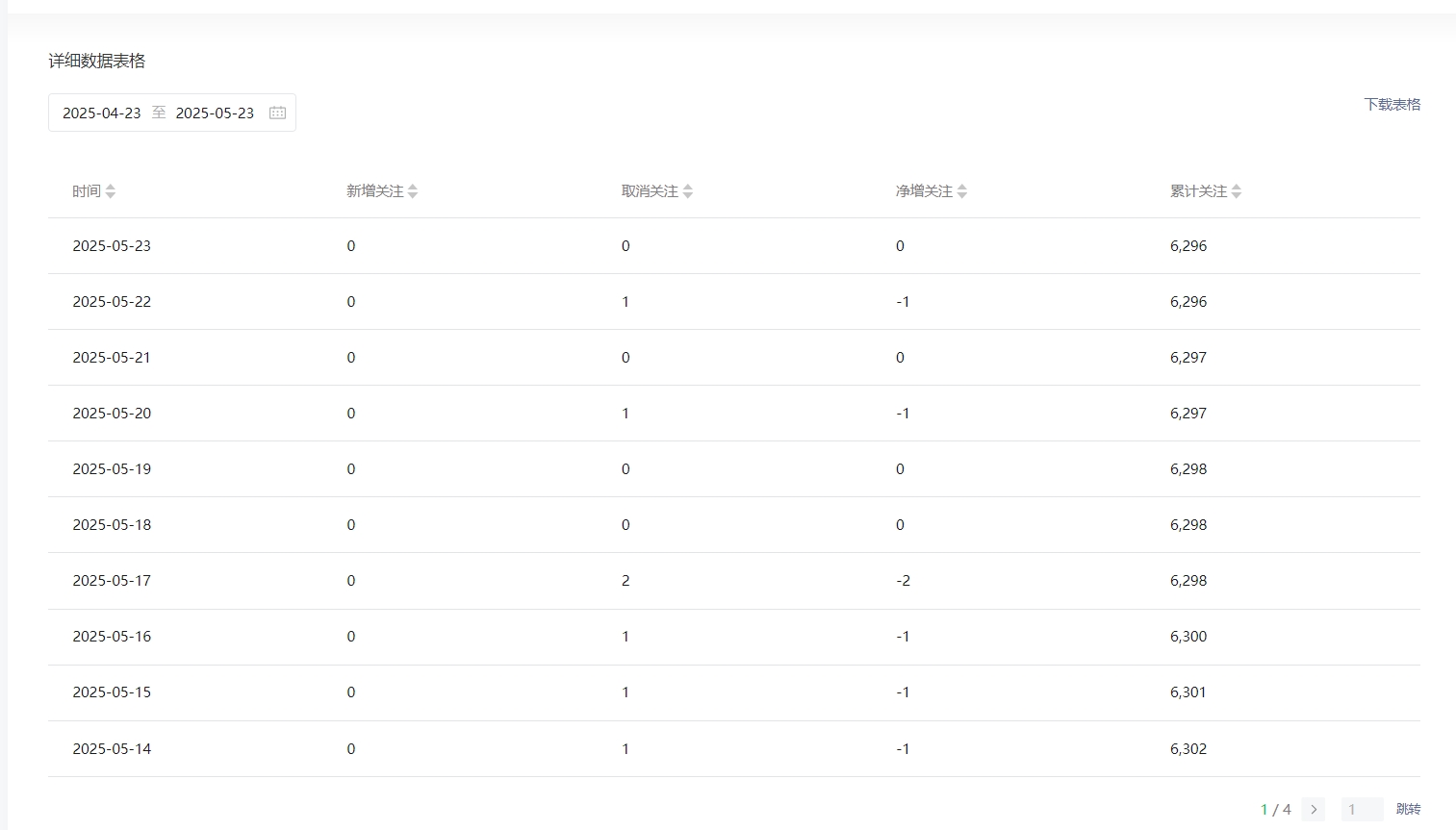Click unfollow count 2 in 2025-05-17 row

626,581
